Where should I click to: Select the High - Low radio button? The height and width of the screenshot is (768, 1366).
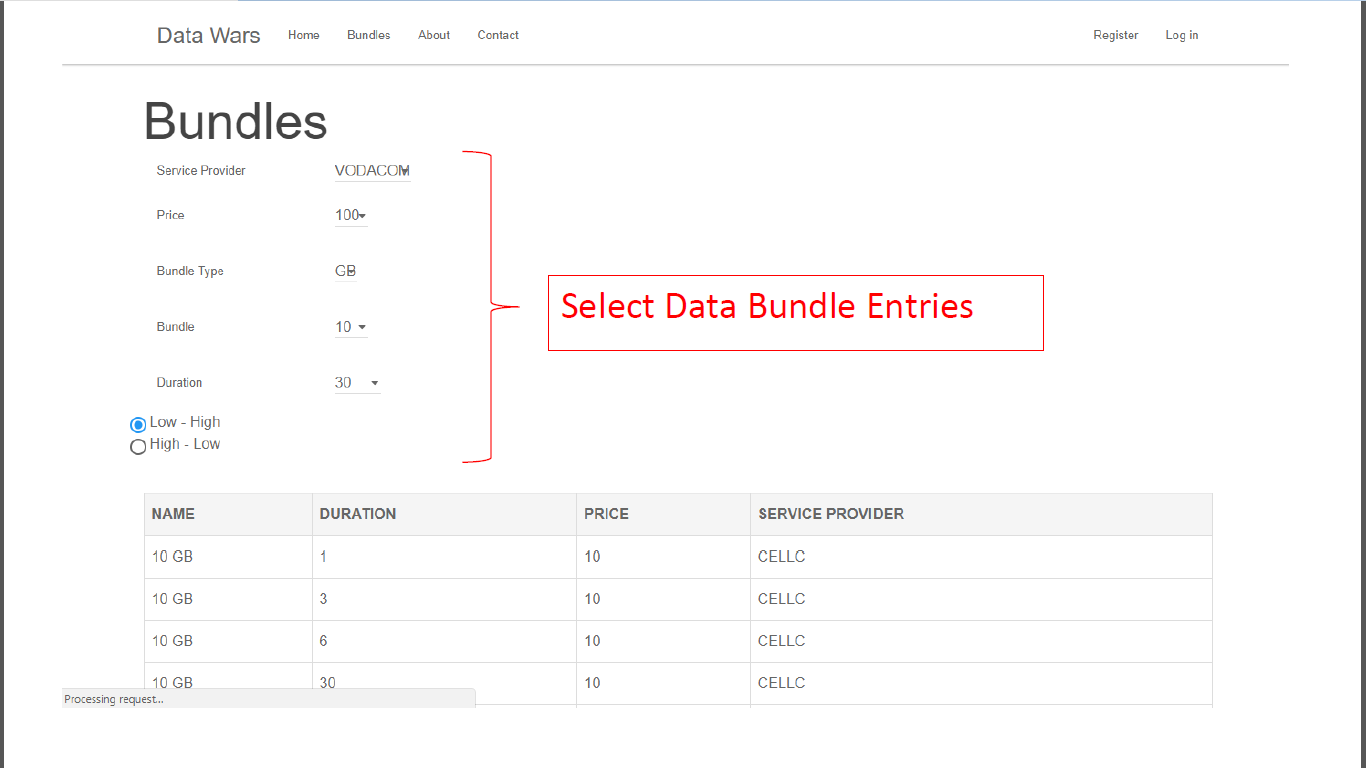click(138, 447)
